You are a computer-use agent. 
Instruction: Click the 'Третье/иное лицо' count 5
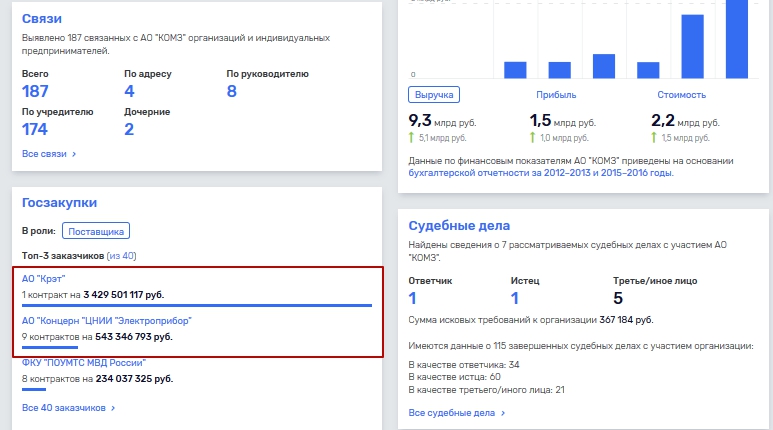(x=618, y=298)
